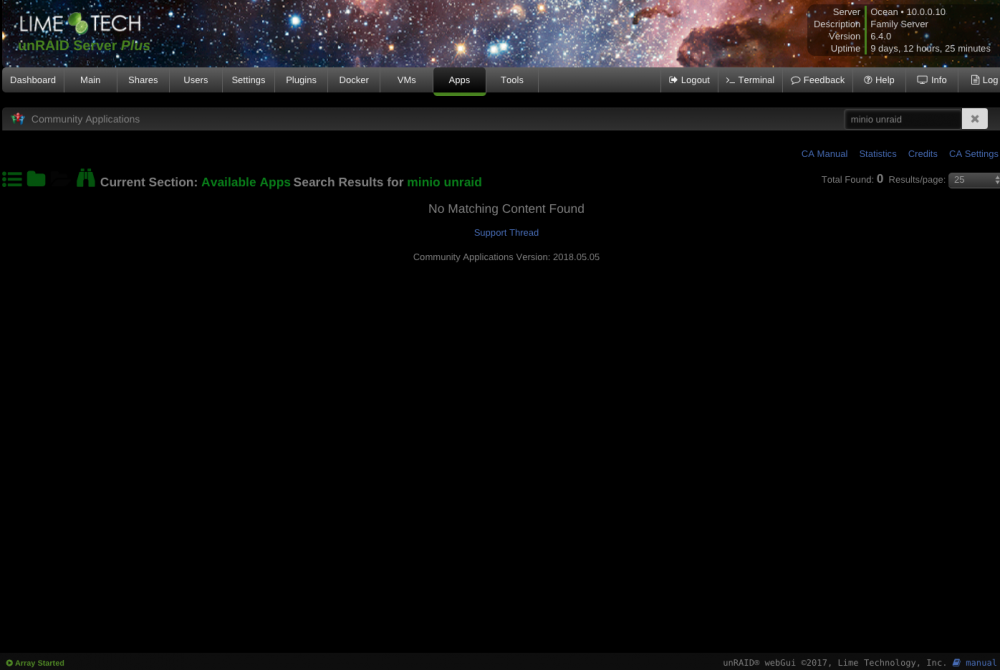Viewport: 1000px width, 670px height.
Task: Open the Credits link
Action: point(922,154)
